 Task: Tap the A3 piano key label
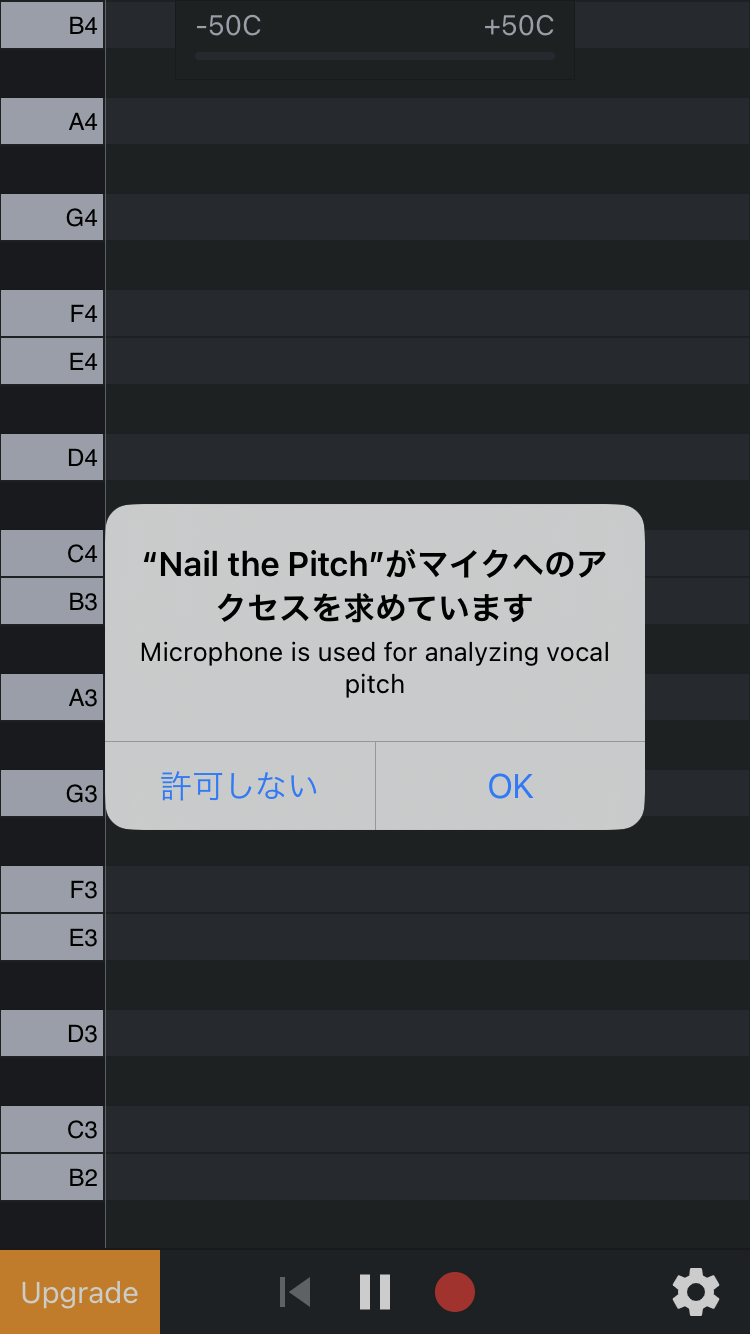coord(52,697)
